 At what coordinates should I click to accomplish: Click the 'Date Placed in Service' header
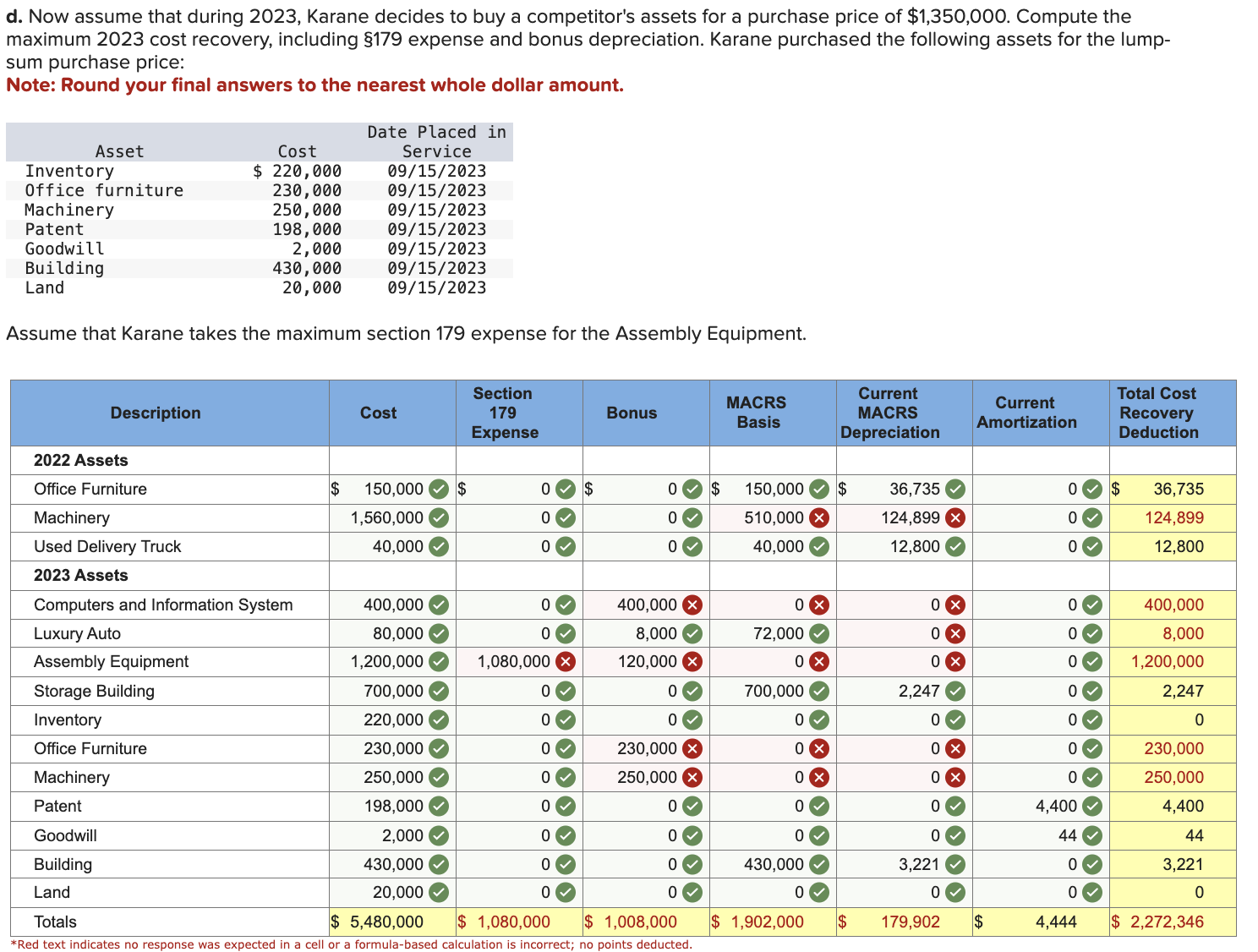(x=436, y=142)
